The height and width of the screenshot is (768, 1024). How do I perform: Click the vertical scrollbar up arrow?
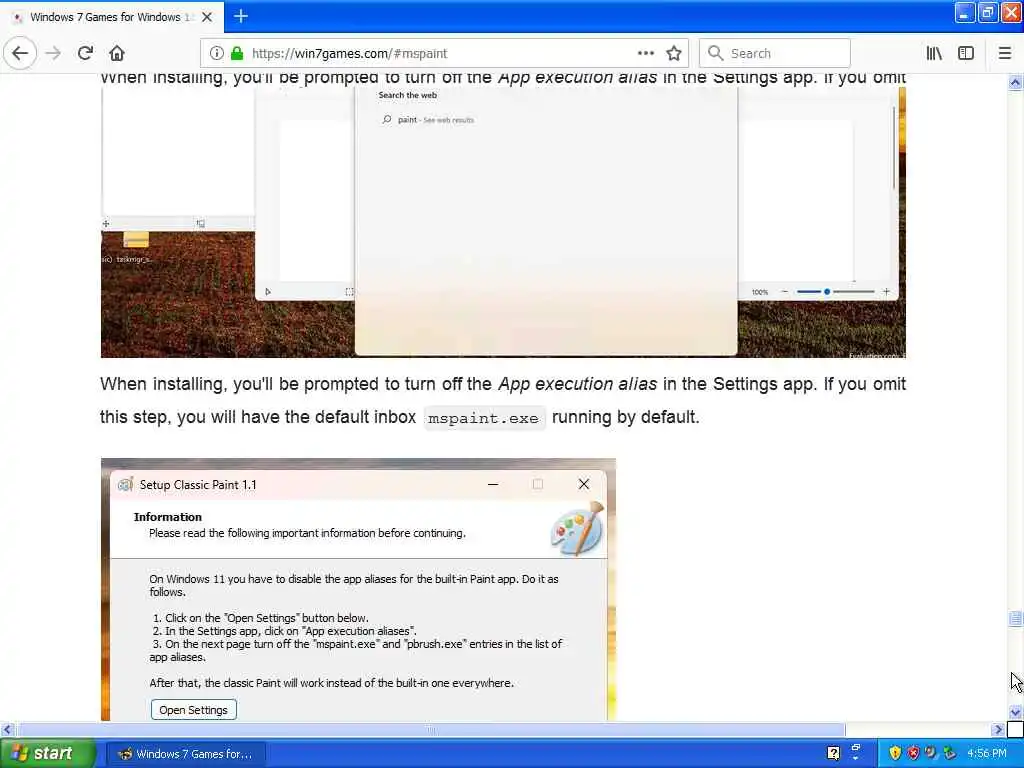point(1016,82)
